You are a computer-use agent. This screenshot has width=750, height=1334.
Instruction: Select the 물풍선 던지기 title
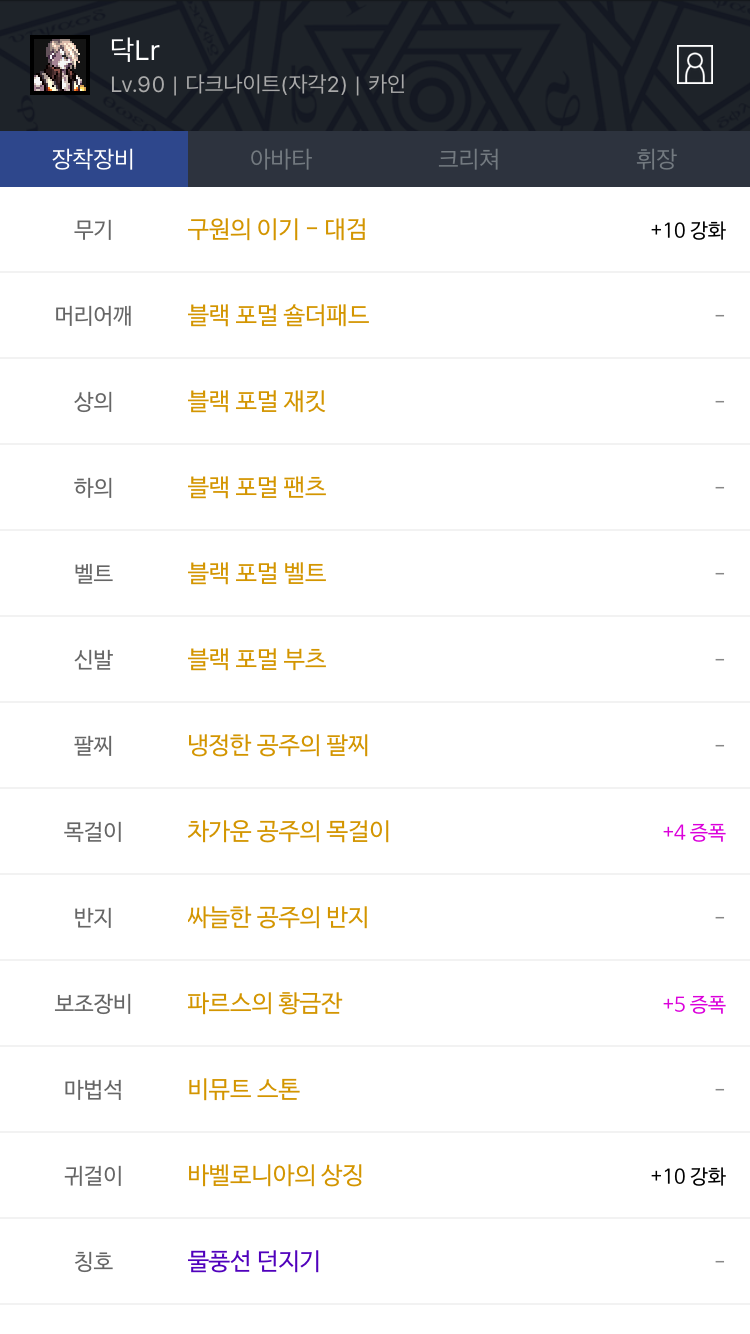click(254, 1261)
